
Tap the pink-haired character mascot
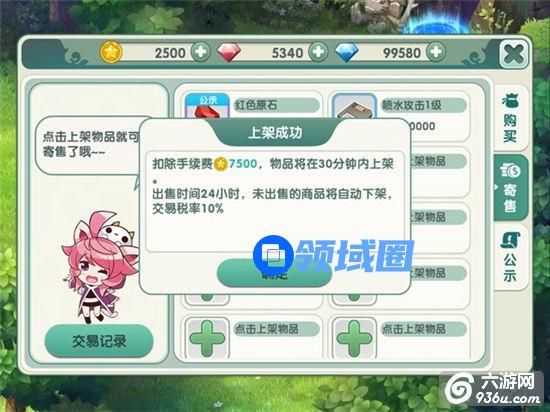coord(100,266)
